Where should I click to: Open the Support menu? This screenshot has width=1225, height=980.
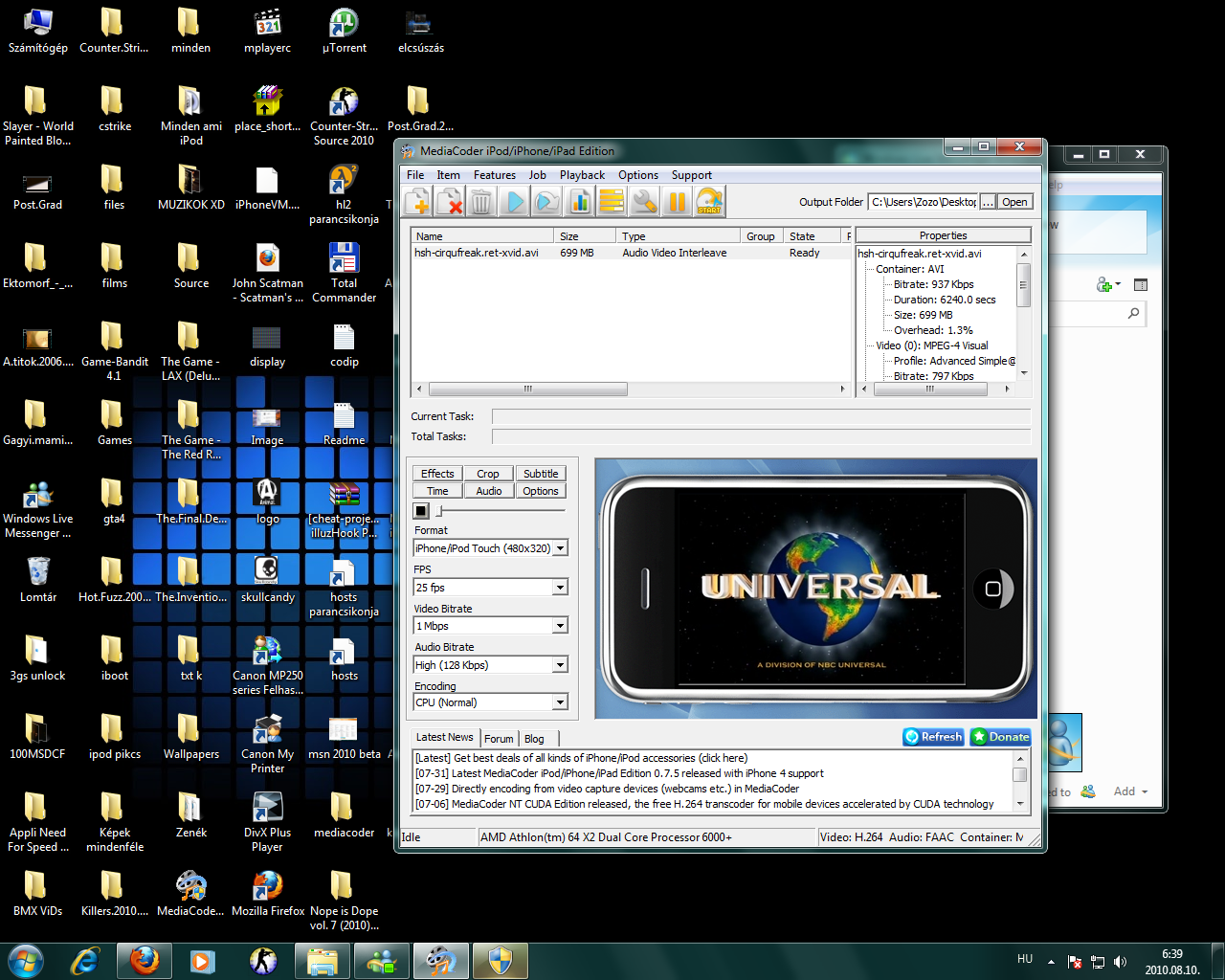coord(691,175)
